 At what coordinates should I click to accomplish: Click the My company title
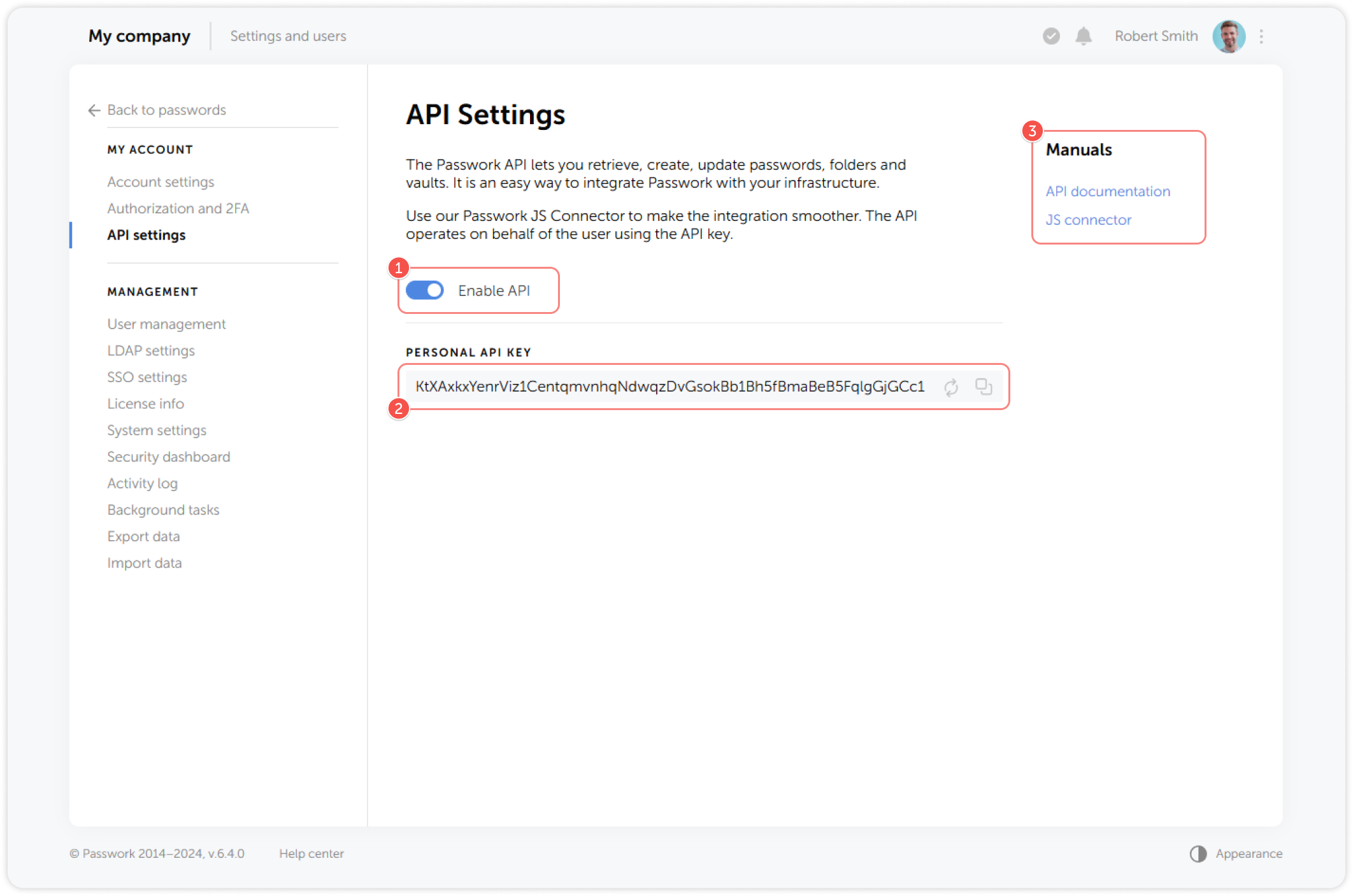(x=139, y=36)
